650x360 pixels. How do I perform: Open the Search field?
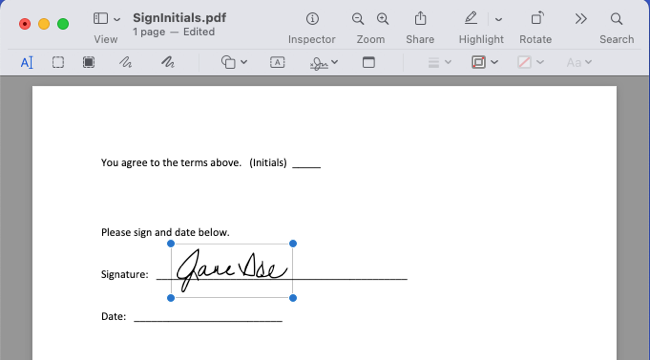616,19
